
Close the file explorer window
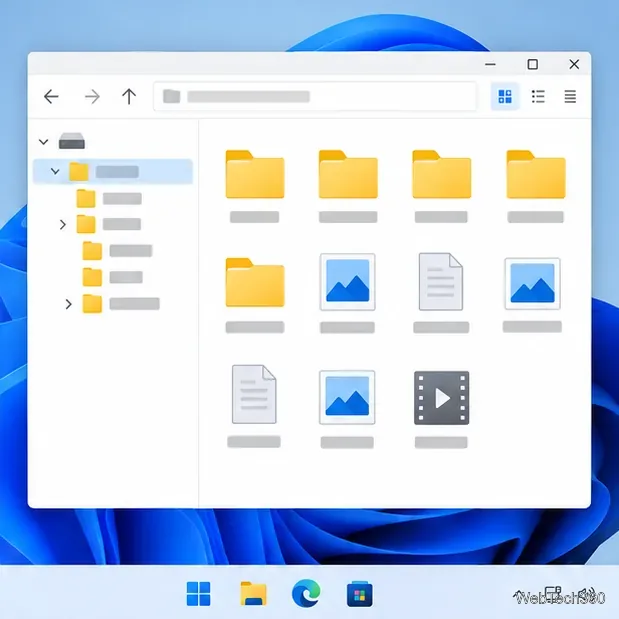click(574, 64)
